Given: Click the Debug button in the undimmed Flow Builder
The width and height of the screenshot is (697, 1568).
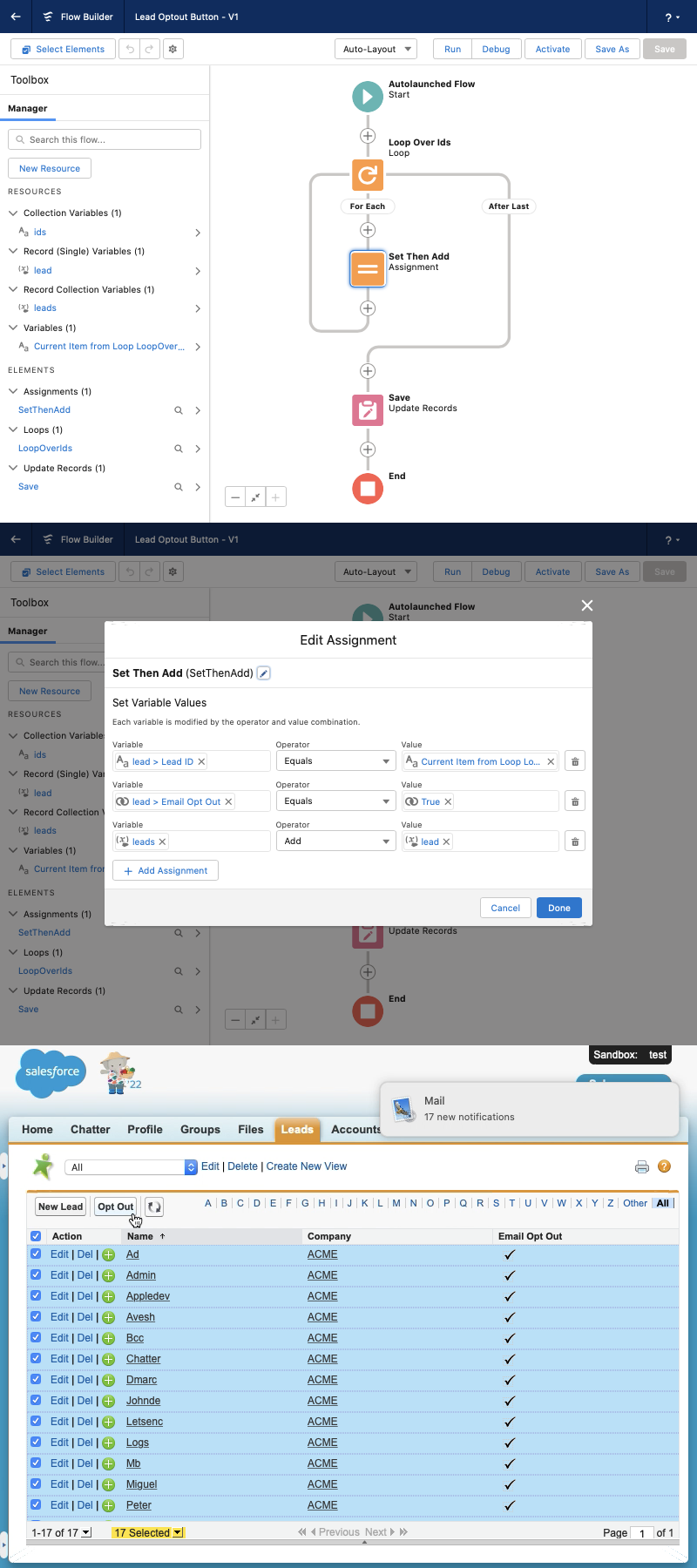Looking at the screenshot, I should pyautogui.click(x=496, y=50).
